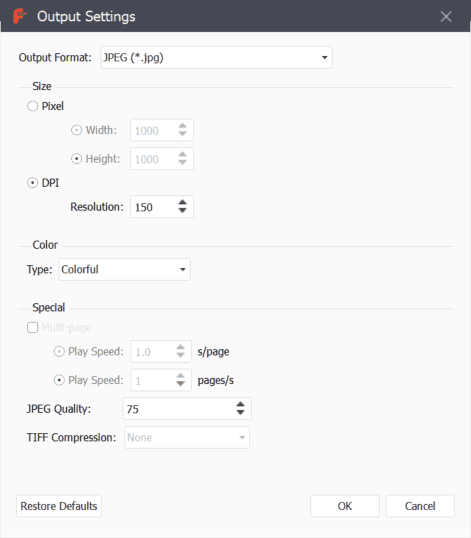The width and height of the screenshot is (471, 538).
Task: Open the Color Type dropdown
Action: 125,269
